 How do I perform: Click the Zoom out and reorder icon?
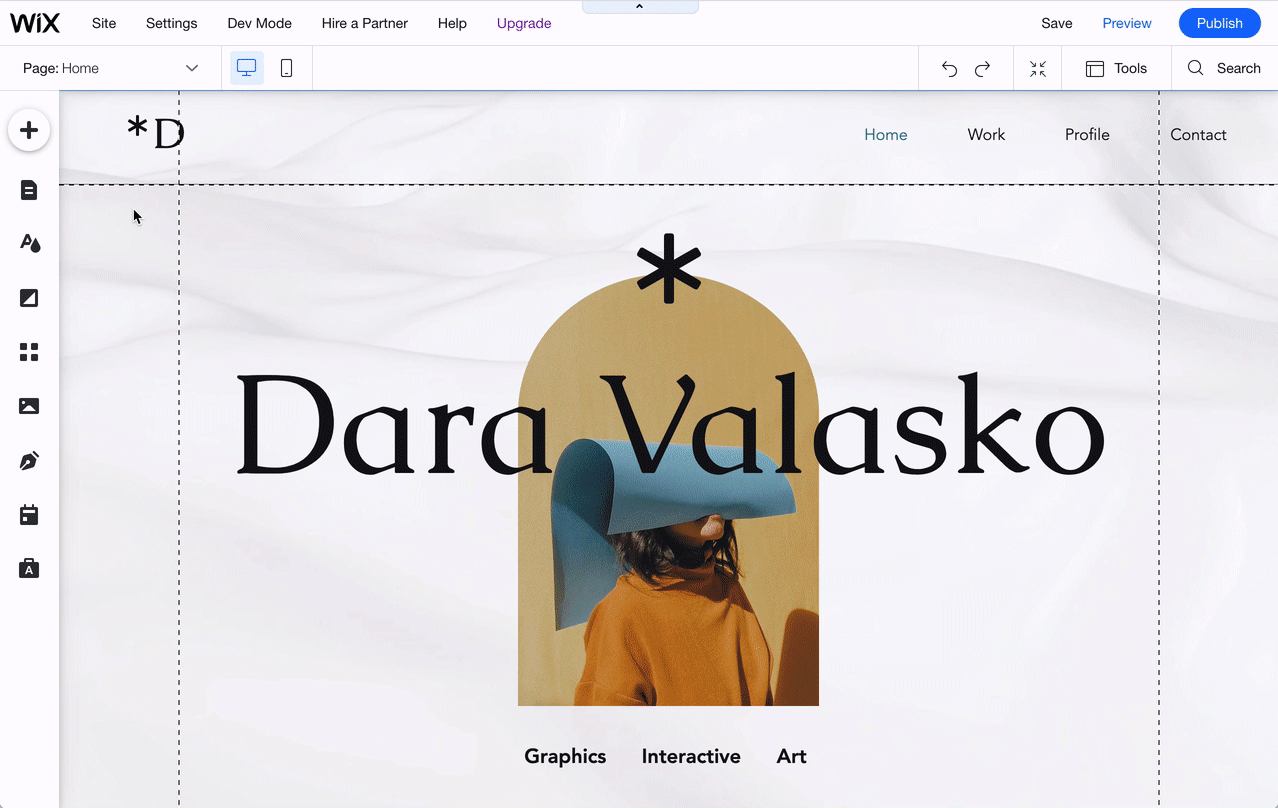[1038, 68]
